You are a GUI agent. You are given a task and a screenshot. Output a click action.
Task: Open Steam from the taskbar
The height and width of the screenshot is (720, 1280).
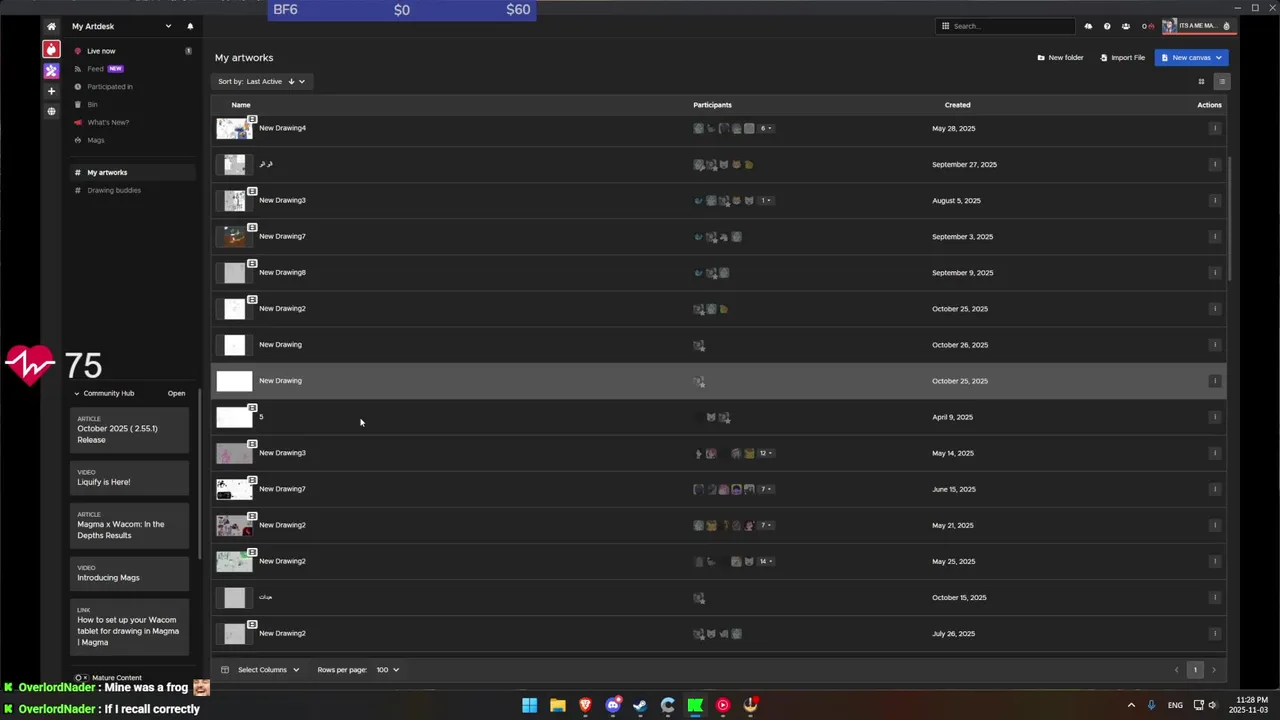tap(640, 705)
